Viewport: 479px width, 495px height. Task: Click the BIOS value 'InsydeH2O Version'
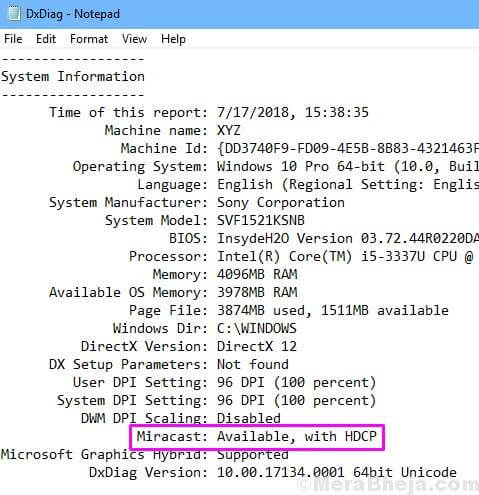(x=285, y=239)
